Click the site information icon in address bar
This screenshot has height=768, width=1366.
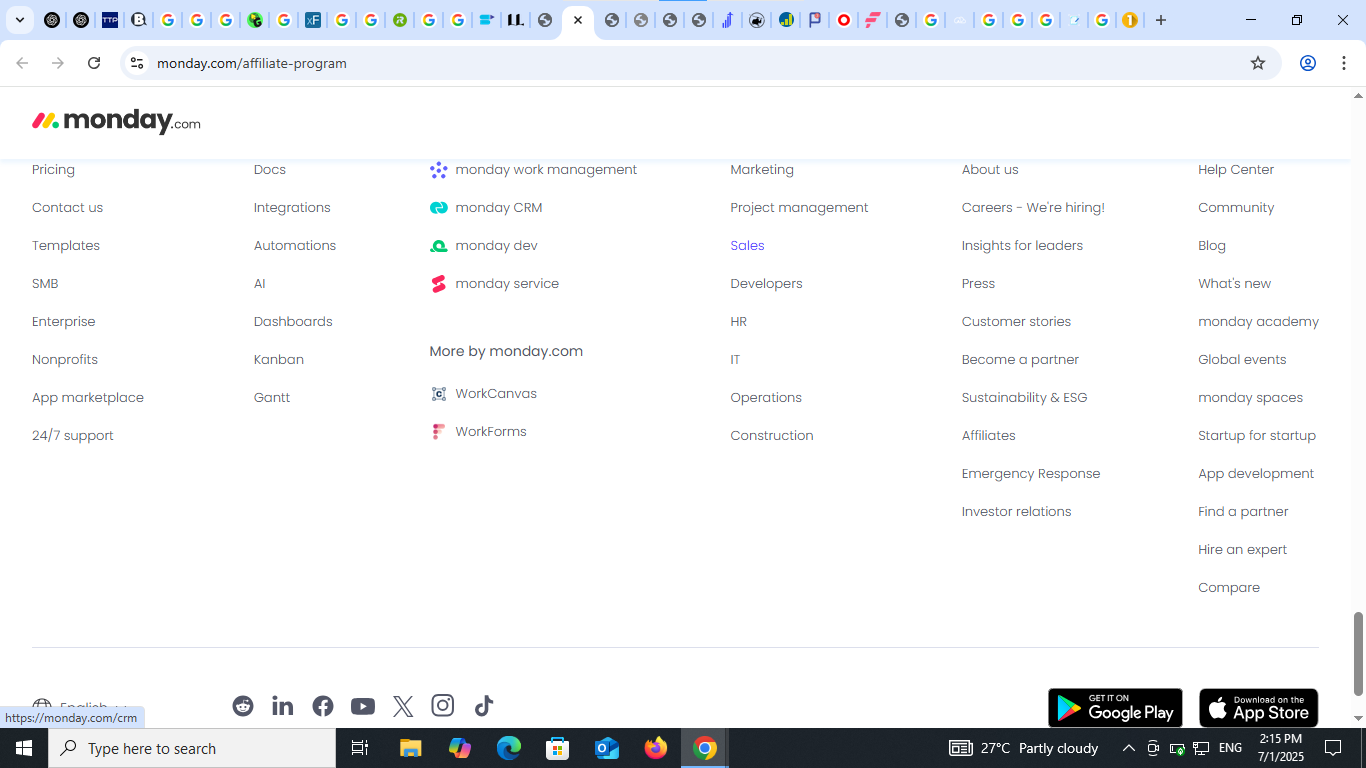tap(137, 63)
